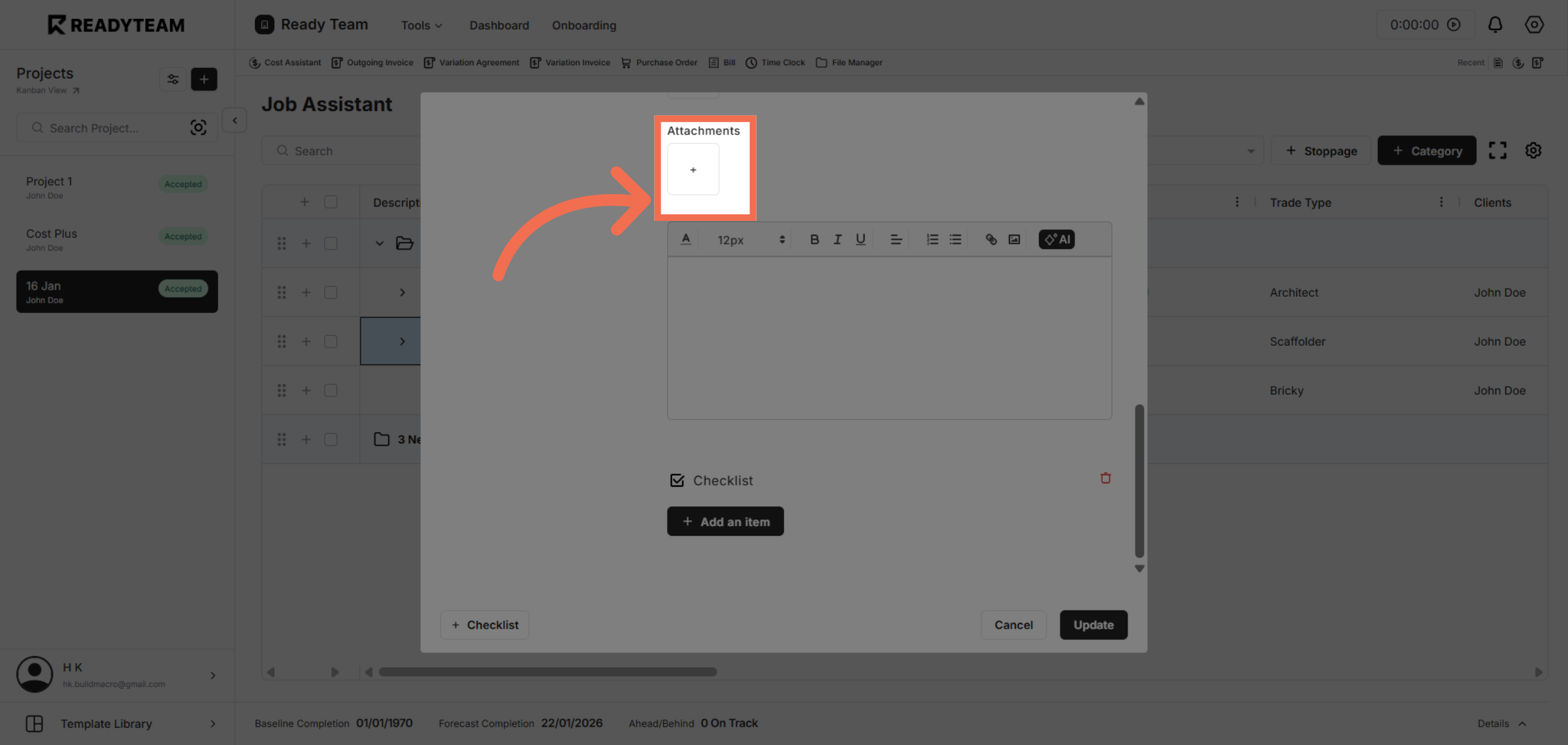Open the Onboarding section

tap(583, 25)
